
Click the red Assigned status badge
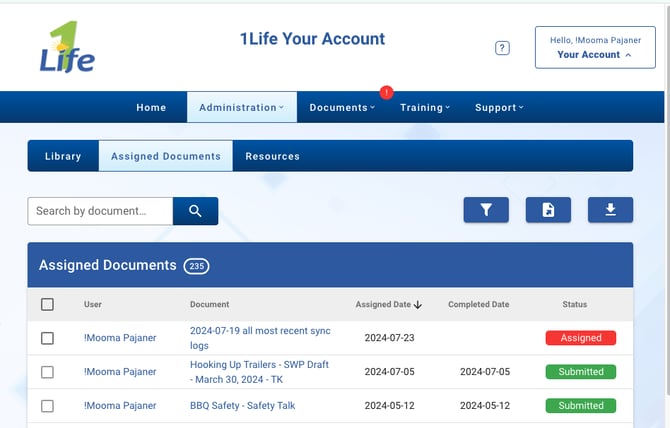coord(580,338)
